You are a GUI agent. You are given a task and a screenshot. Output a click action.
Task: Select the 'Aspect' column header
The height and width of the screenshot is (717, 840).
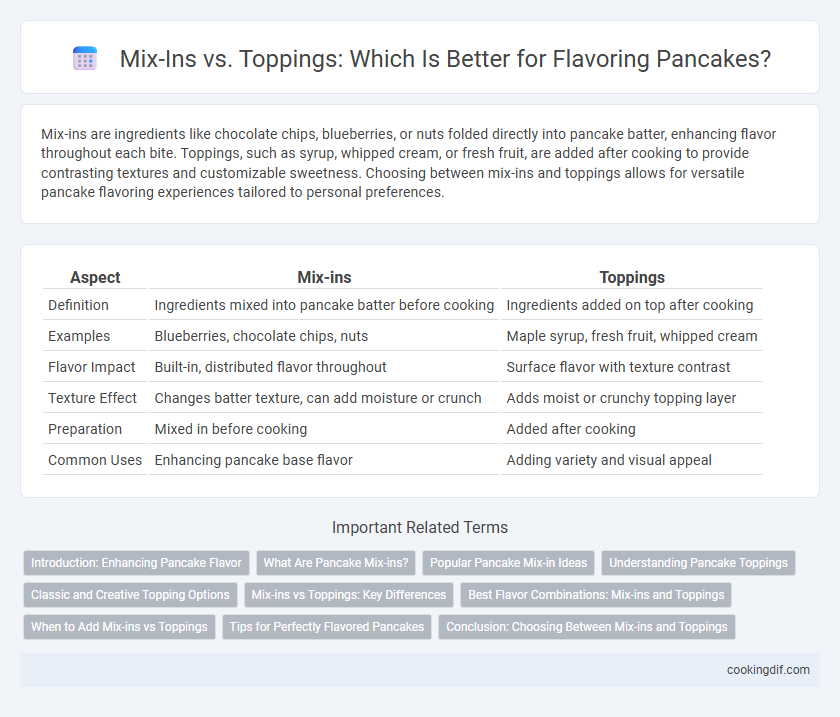click(95, 277)
